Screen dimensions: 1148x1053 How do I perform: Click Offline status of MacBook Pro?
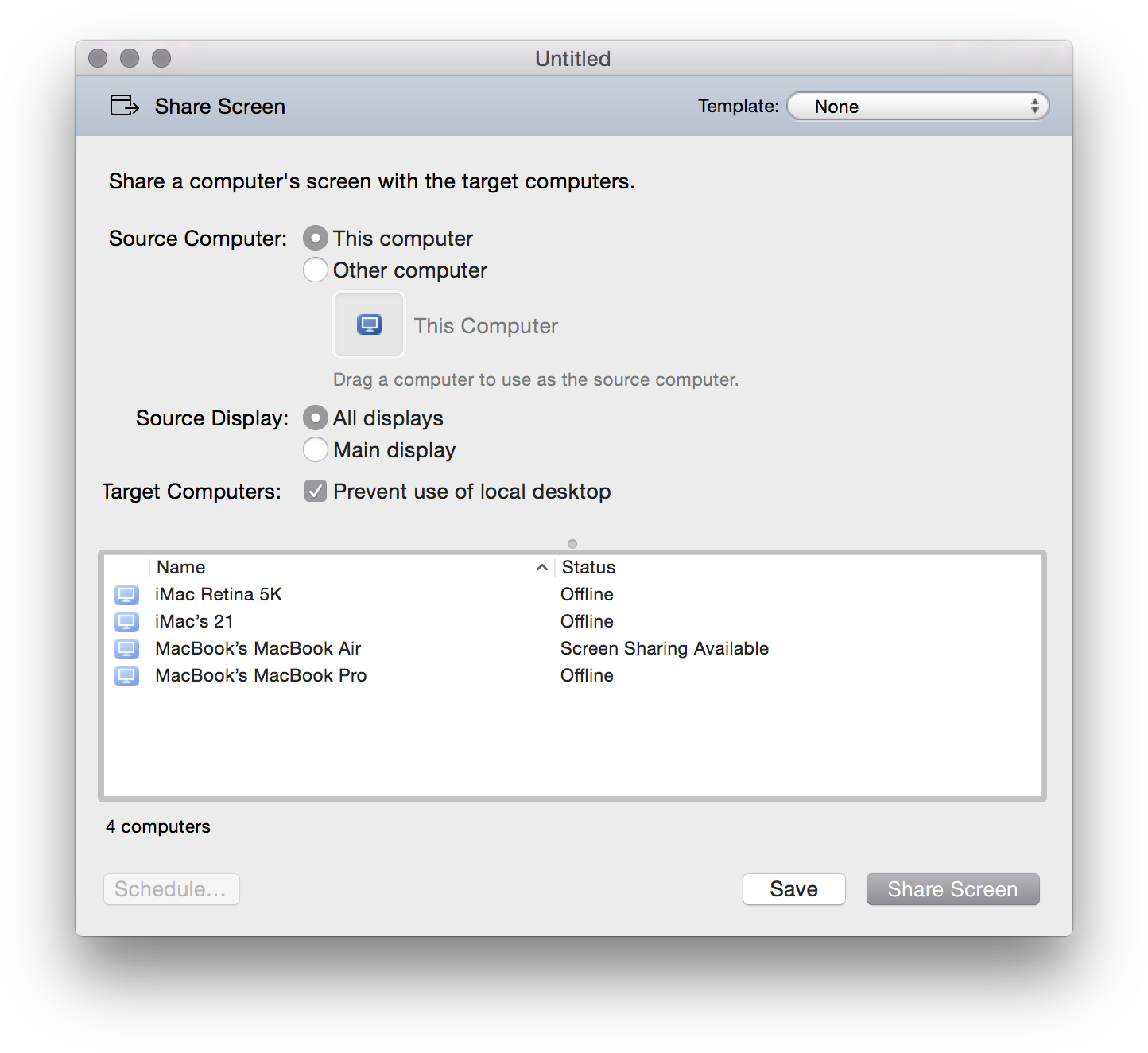click(x=587, y=675)
